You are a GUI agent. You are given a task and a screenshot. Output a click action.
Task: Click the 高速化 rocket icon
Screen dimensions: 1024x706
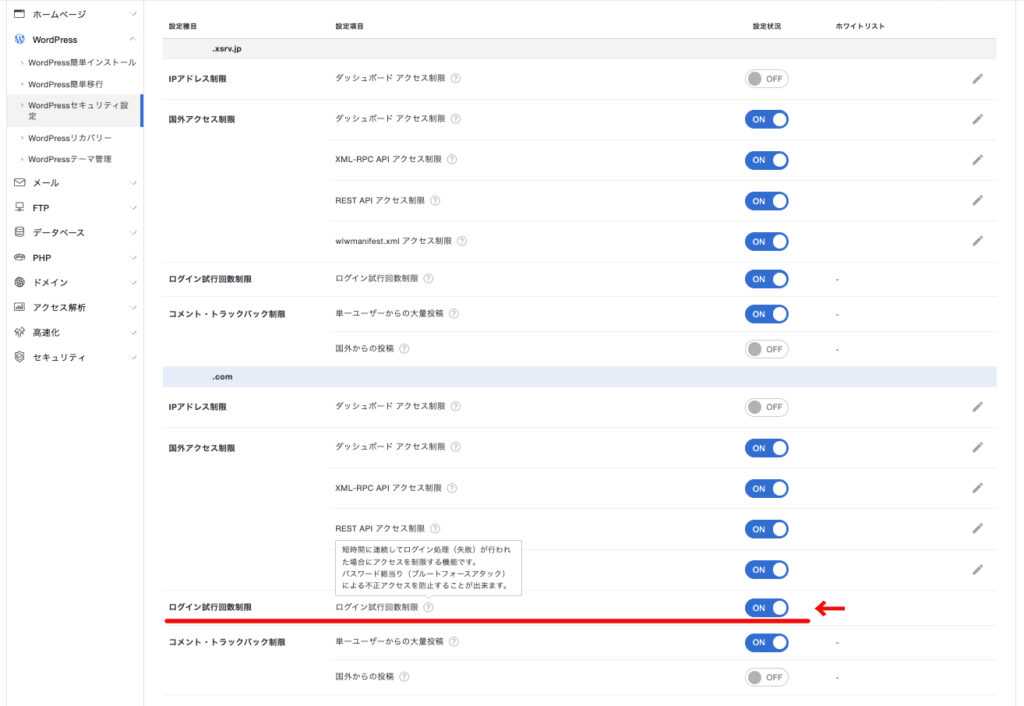(x=20, y=332)
